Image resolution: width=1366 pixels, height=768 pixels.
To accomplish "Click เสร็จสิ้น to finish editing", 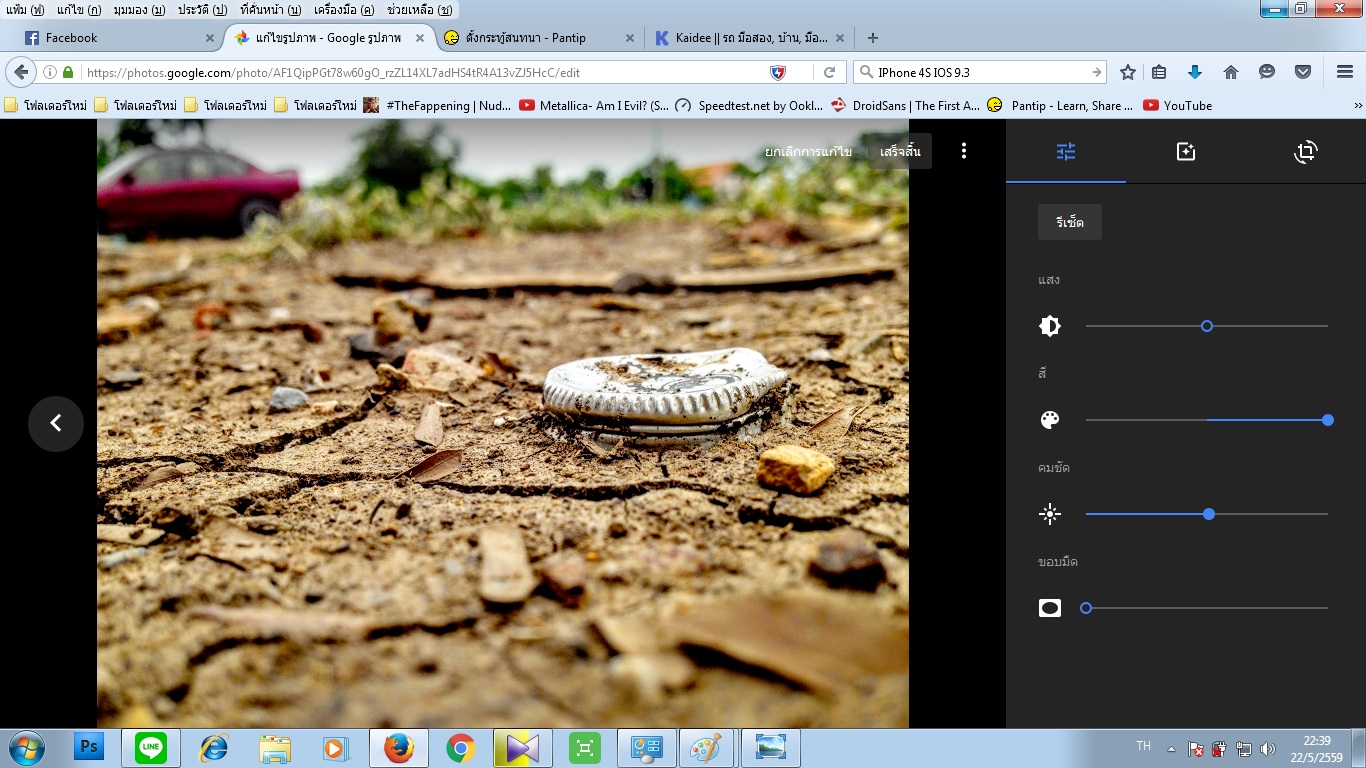I will [900, 151].
